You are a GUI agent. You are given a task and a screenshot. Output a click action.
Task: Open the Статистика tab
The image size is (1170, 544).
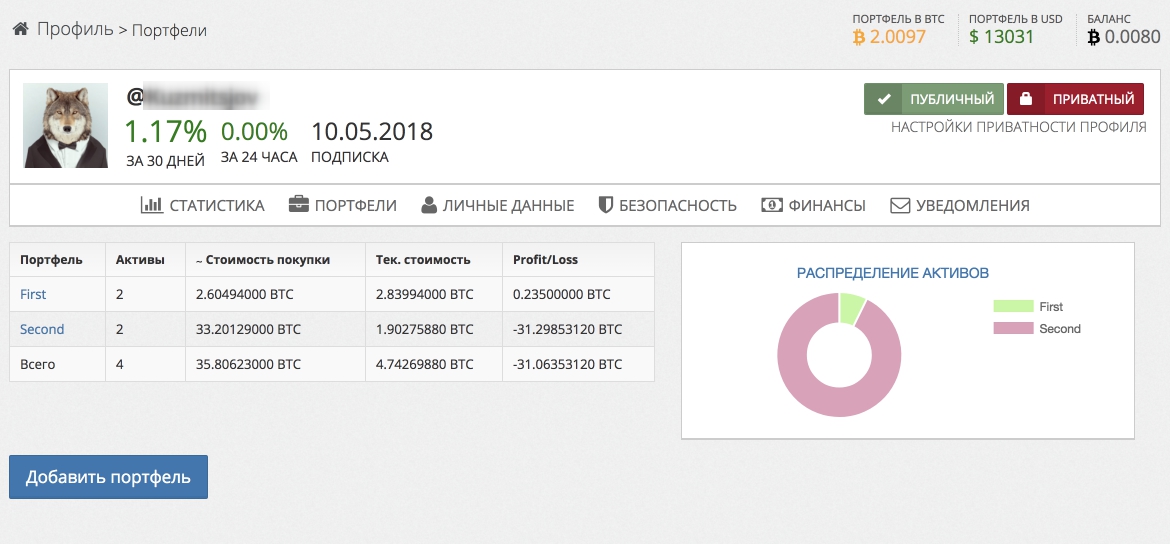(x=203, y=205)
